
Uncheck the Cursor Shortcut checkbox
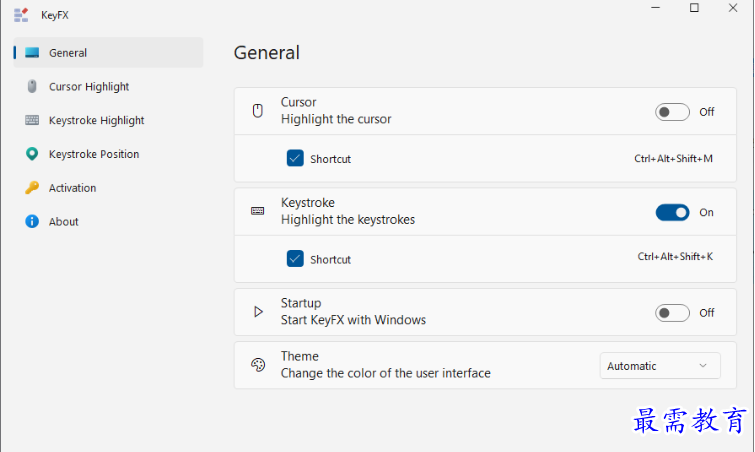click(x=295, y=158)
